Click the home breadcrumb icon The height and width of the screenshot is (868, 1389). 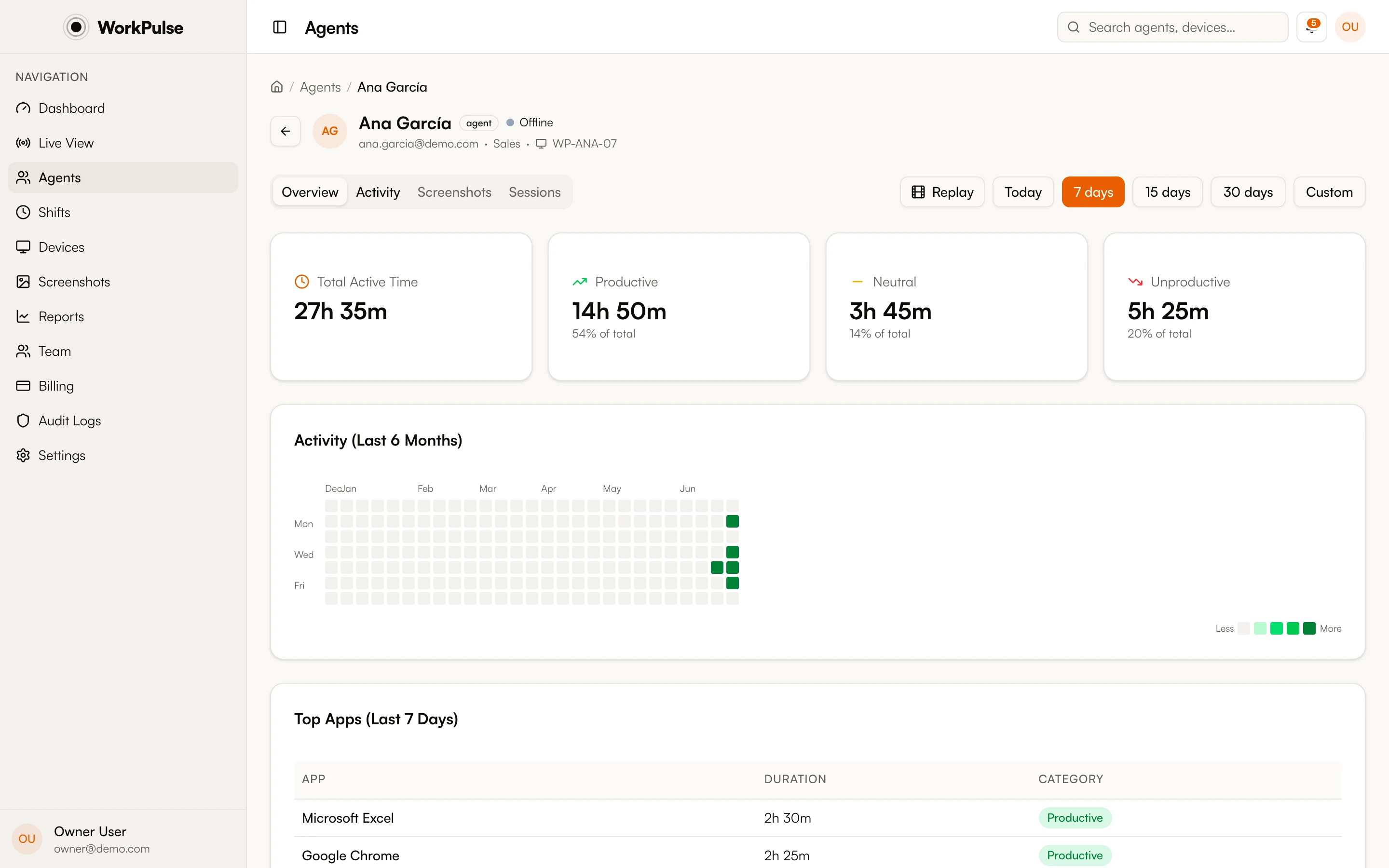coord(277,87)
